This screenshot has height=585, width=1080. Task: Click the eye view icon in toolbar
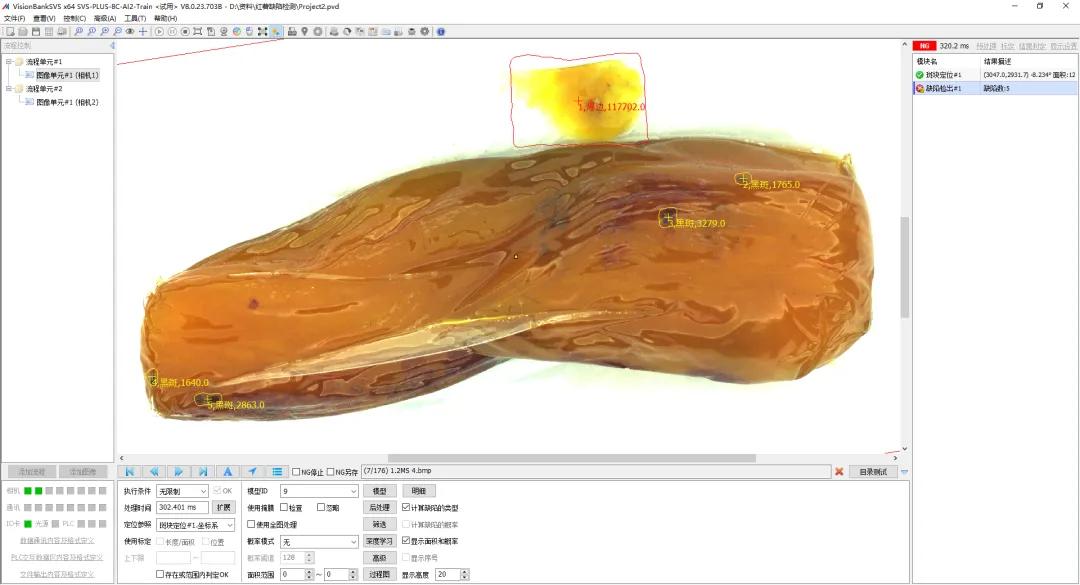pyautogui.click(x=129, y=32)
